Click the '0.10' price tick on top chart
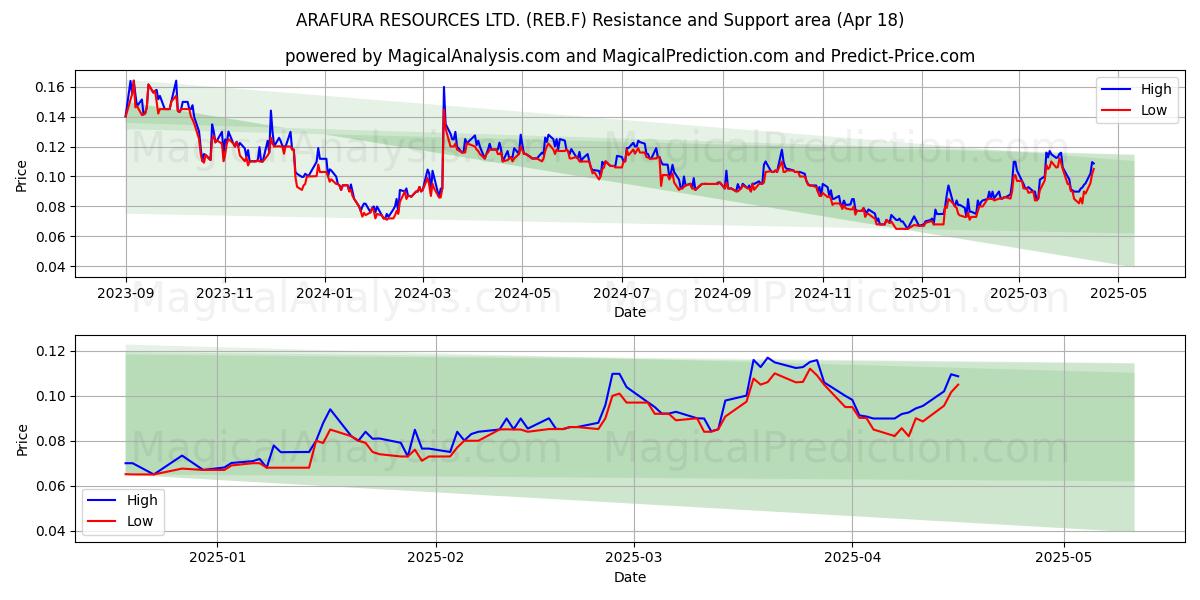 tap(50, 177)
